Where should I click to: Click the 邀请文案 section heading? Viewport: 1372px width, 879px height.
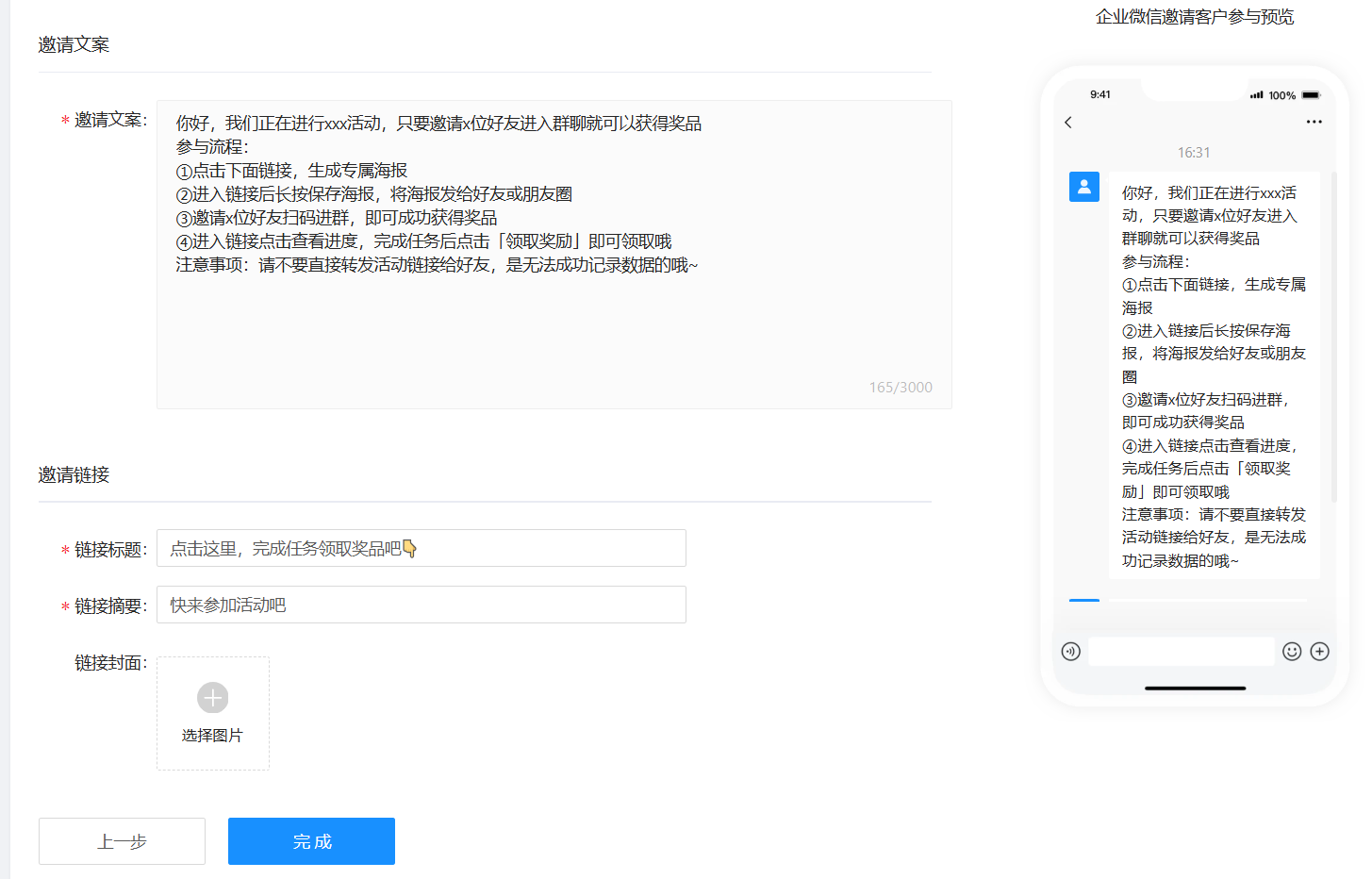pyautogui.click(x=74, y=44)
